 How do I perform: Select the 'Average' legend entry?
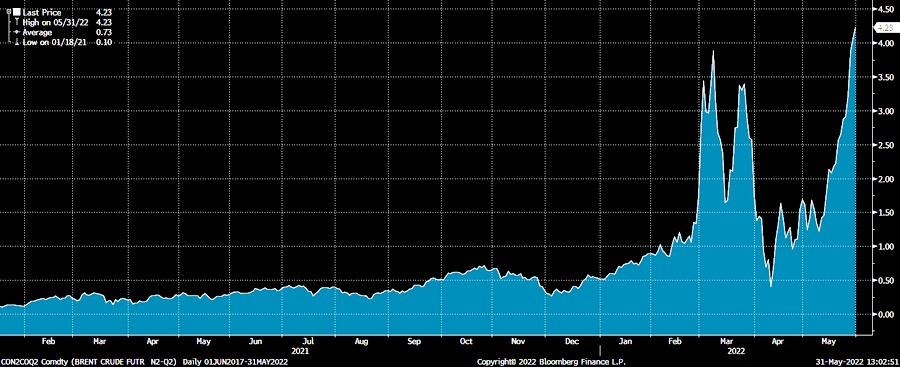pyautogui.click(x=38, y=32)
